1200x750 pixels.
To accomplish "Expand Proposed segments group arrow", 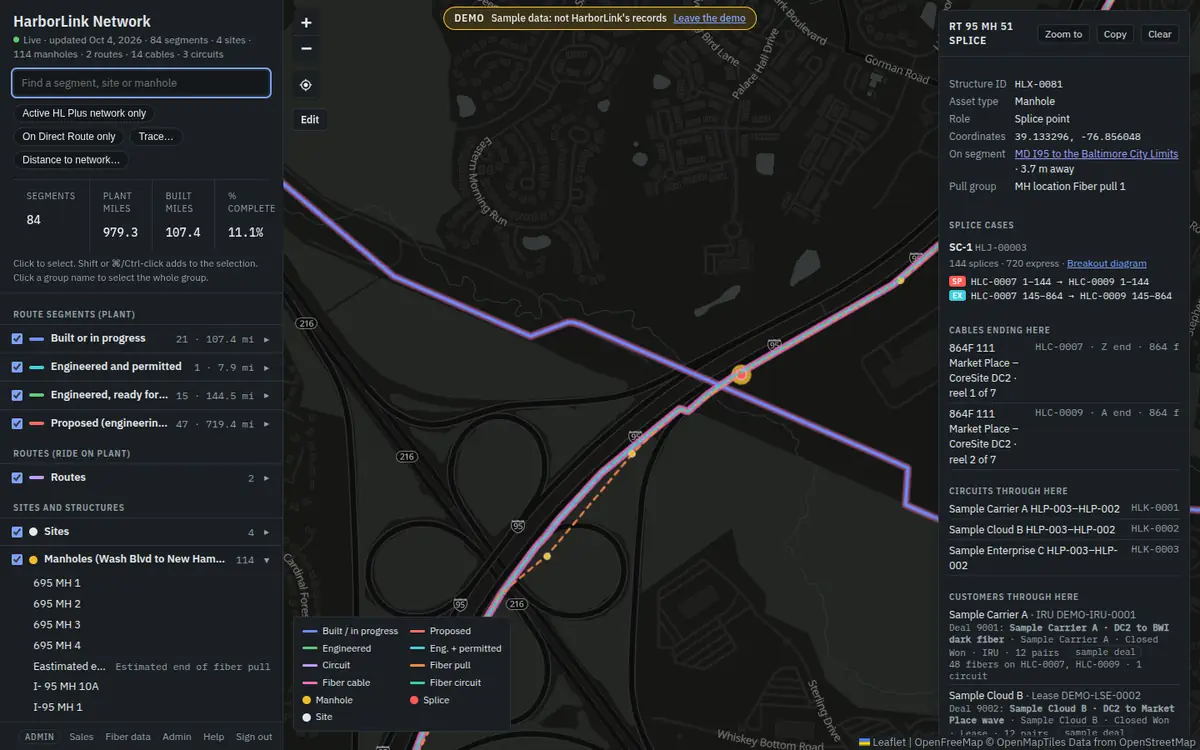I will coord(266,423).
